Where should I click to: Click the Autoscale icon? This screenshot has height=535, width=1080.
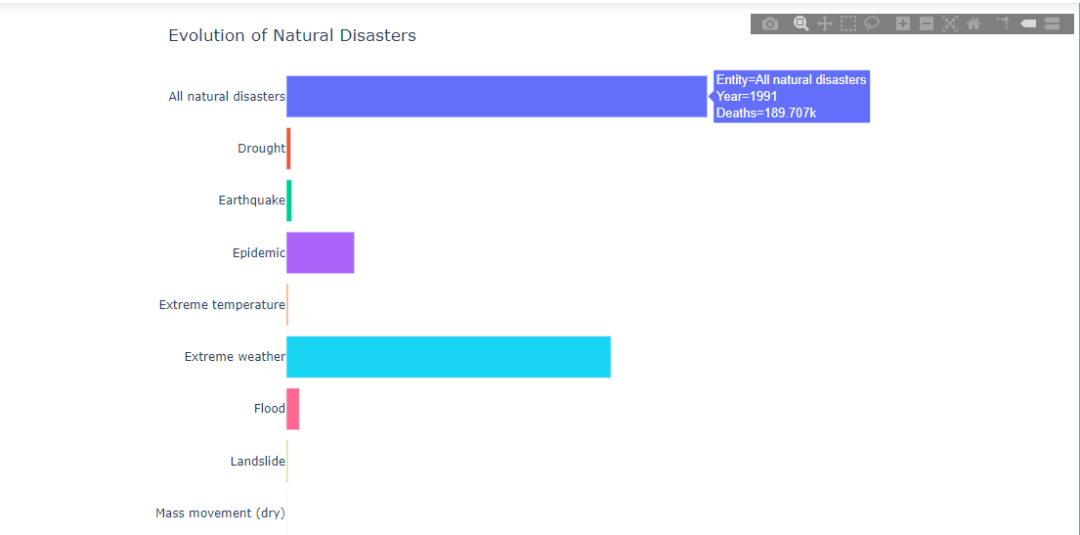click(x=950, y=24)
